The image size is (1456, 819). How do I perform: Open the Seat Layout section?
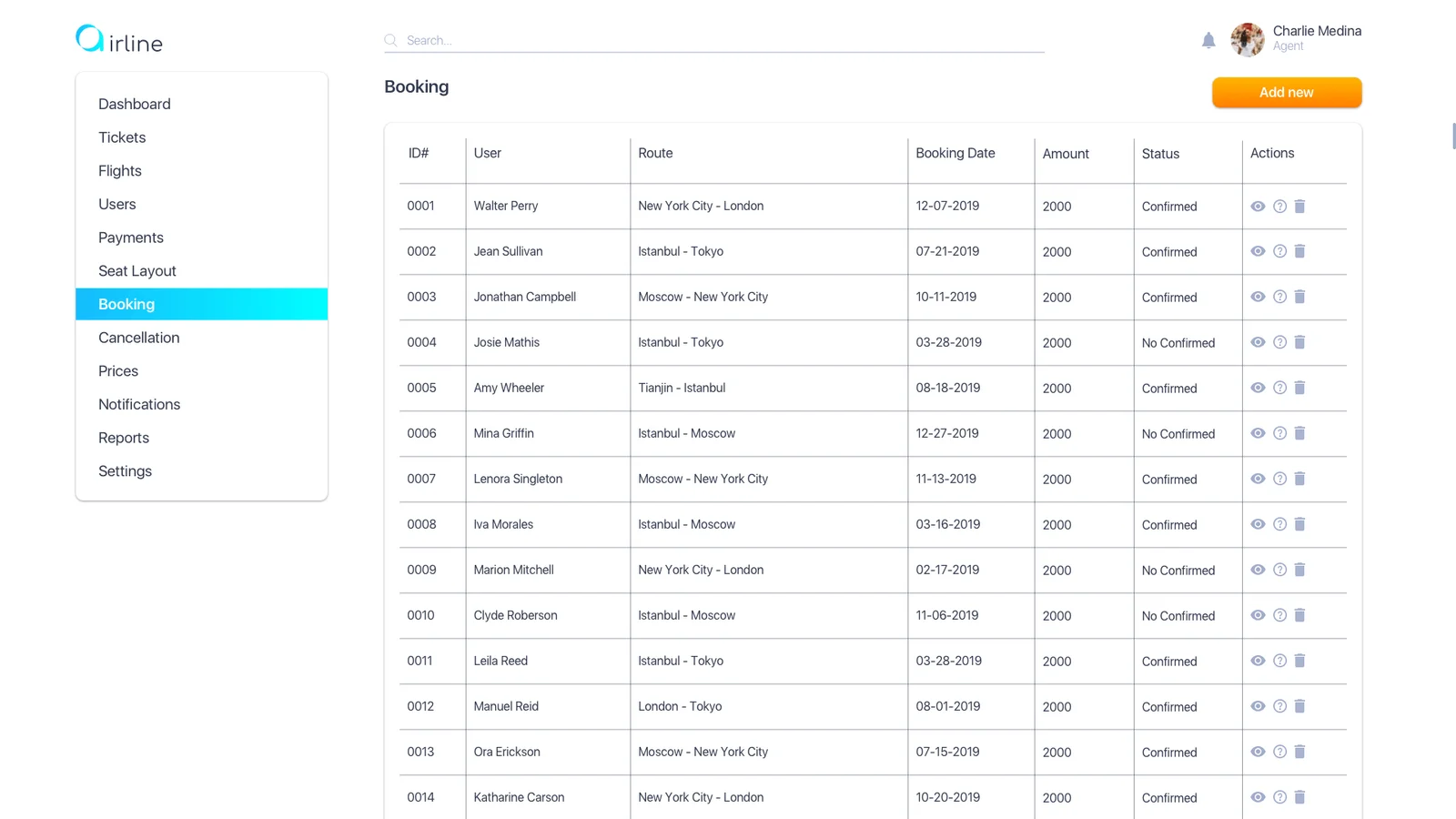[x=137, y=271]
